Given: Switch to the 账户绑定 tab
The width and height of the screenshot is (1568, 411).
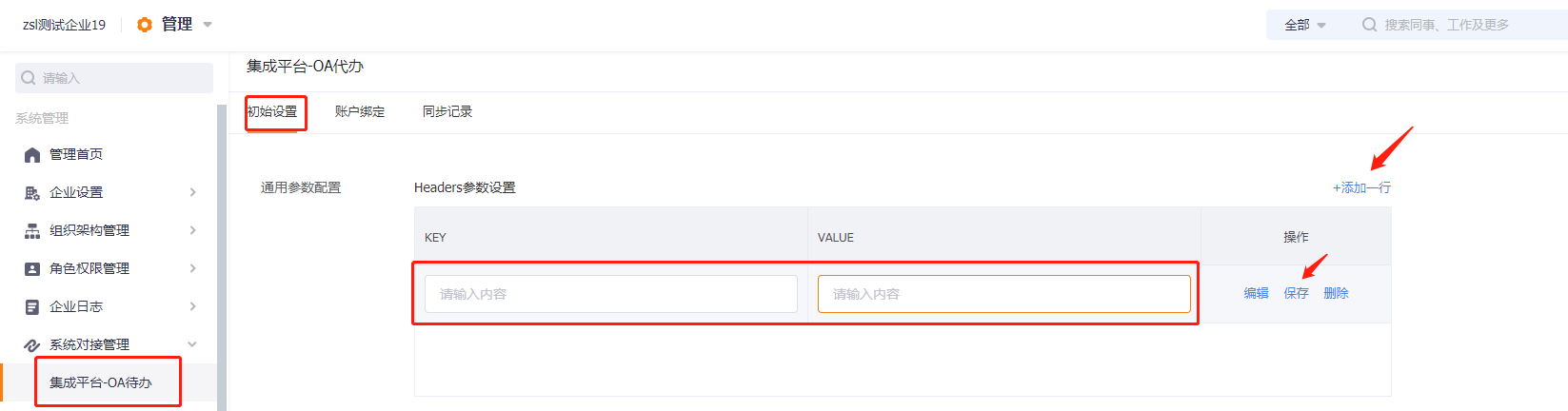Looking at the screenshot, I should pos(360,111).
